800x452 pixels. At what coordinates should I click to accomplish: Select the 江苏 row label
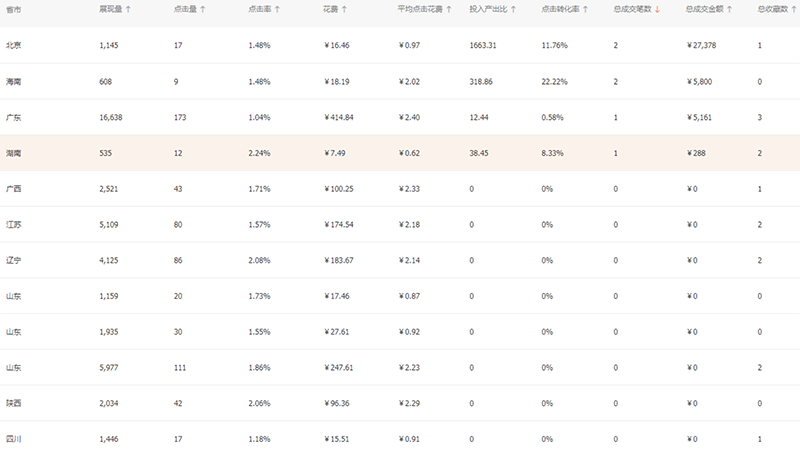click(14, 225)
